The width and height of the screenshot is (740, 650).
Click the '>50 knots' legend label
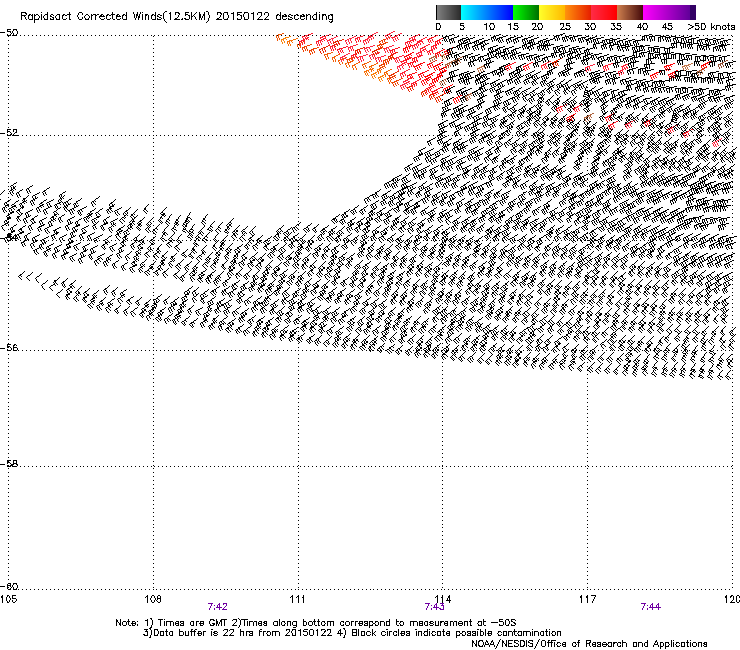(x=711, y=27)
